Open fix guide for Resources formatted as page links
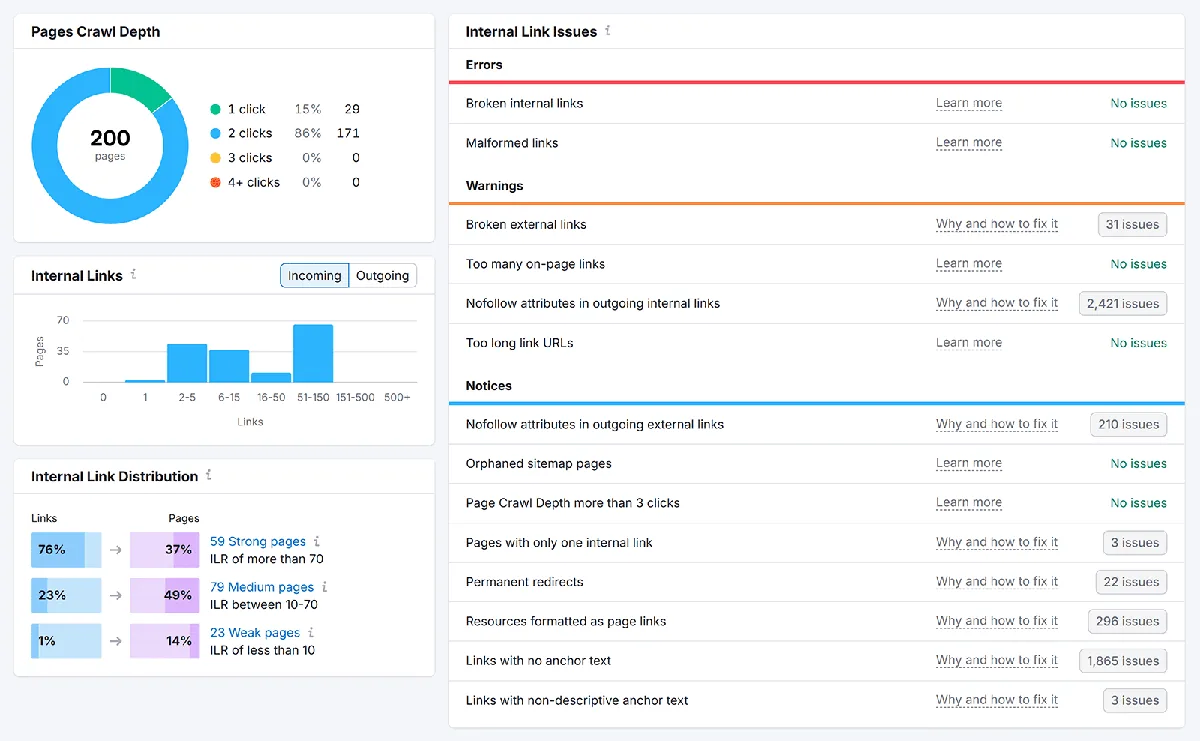 coord(997,621)
